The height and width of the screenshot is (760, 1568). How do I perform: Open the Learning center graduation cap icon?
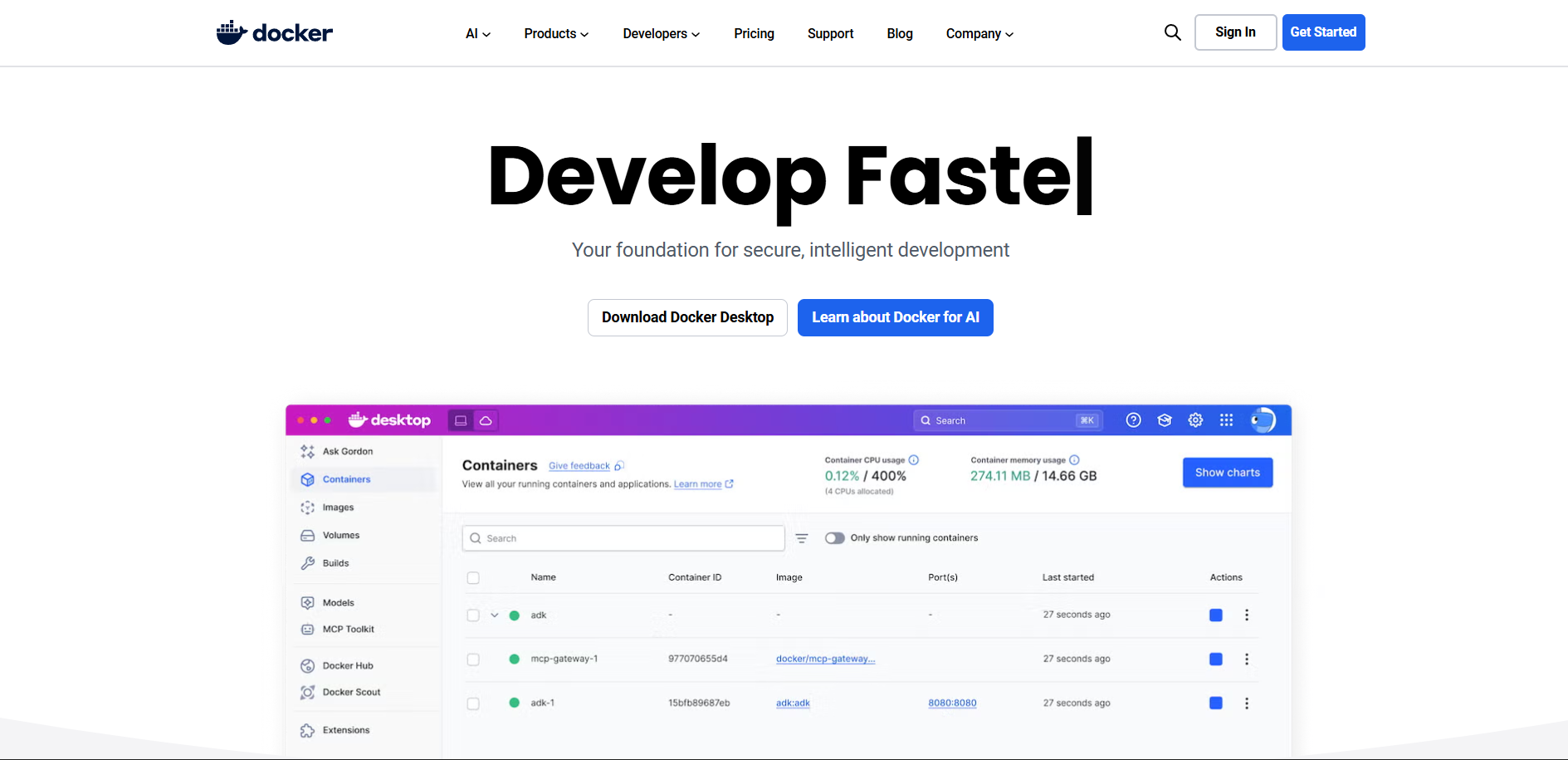[x=1165, y=420]
